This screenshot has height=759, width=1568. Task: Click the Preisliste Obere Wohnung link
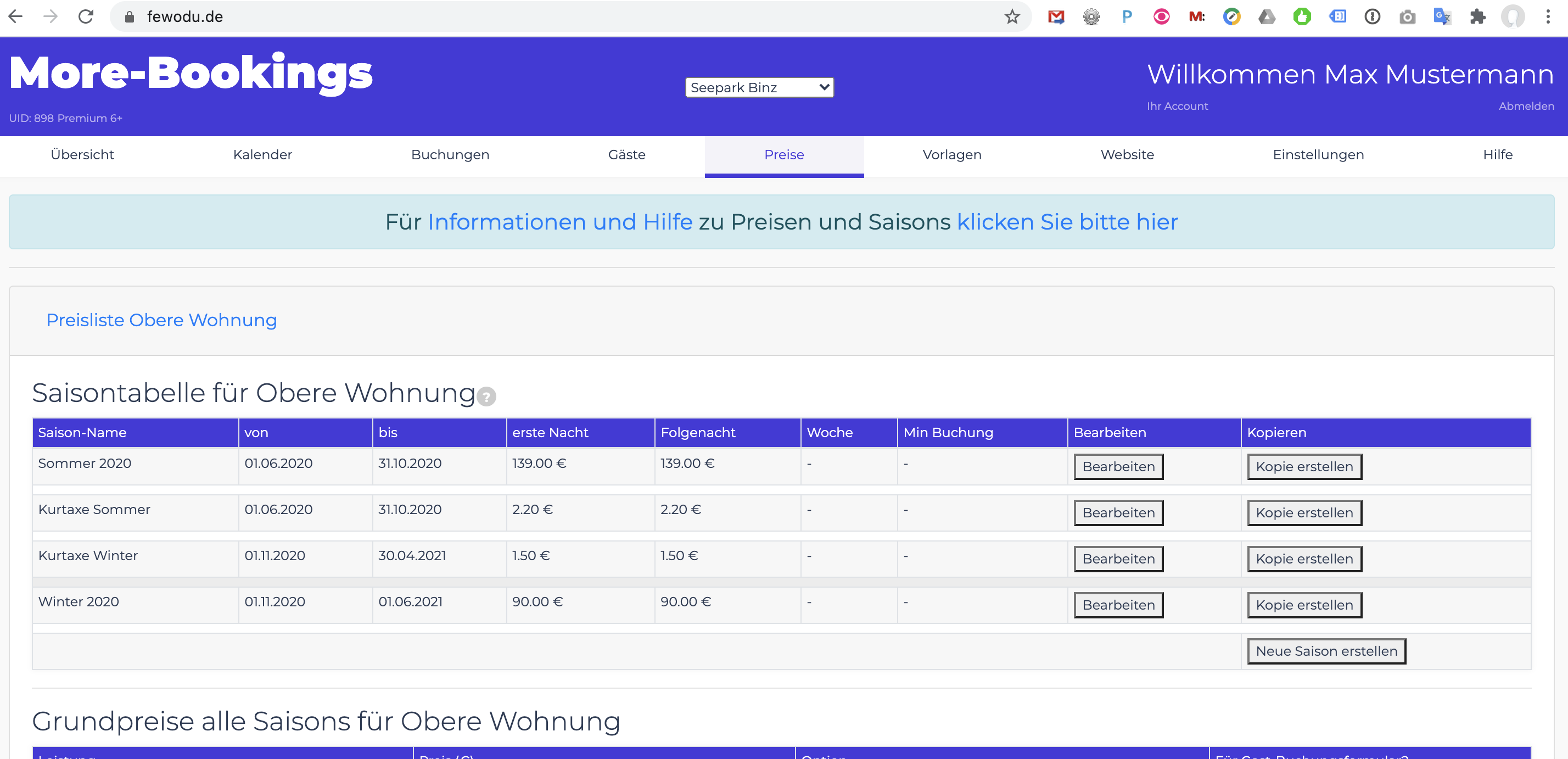click(x=161, y=320)
